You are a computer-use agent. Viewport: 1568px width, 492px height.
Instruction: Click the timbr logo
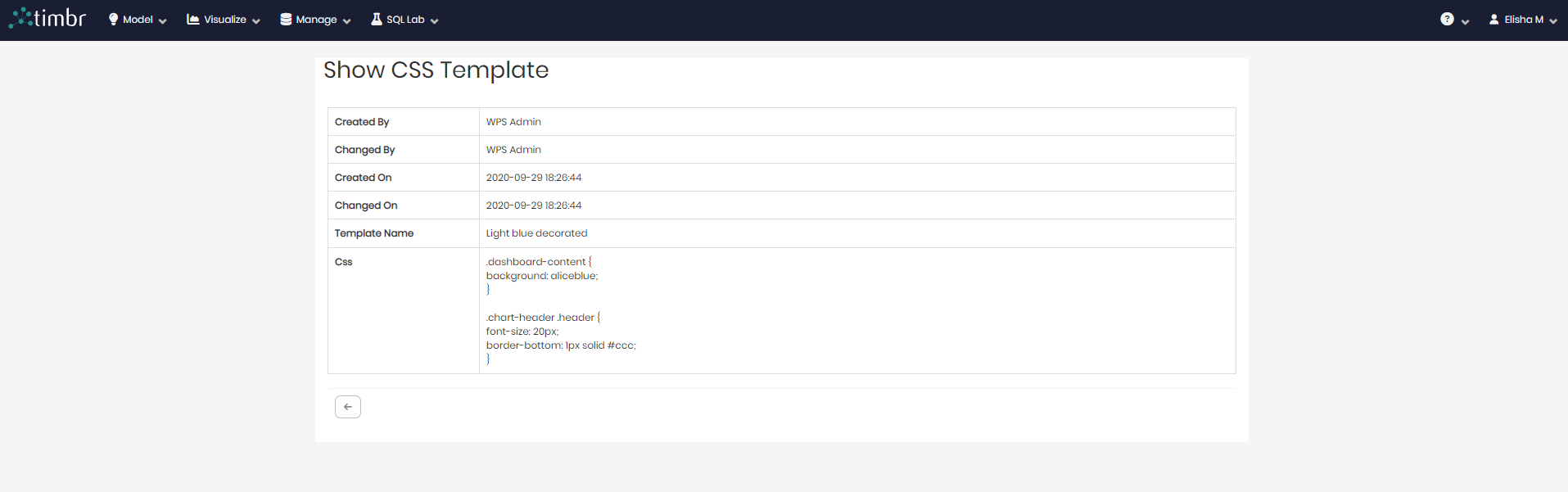coord(47,18)
